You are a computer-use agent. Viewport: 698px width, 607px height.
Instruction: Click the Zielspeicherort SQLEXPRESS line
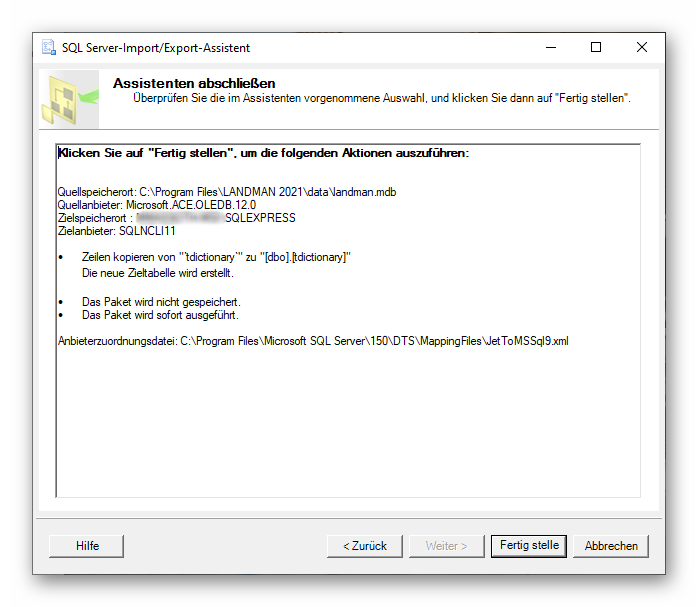(x=176, y=218)
